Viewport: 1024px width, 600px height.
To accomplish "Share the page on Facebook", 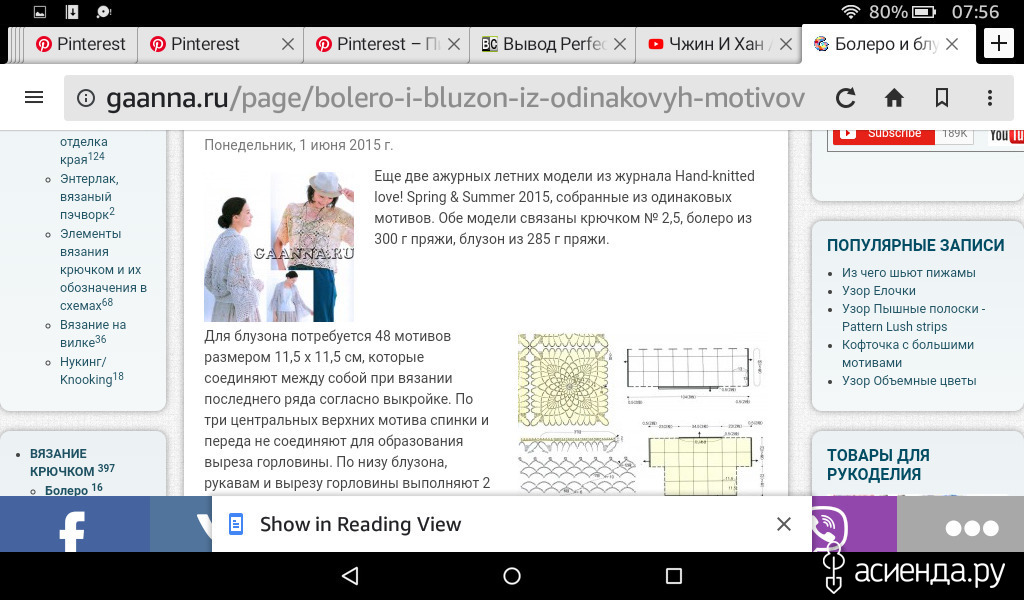I will [75, 524].
